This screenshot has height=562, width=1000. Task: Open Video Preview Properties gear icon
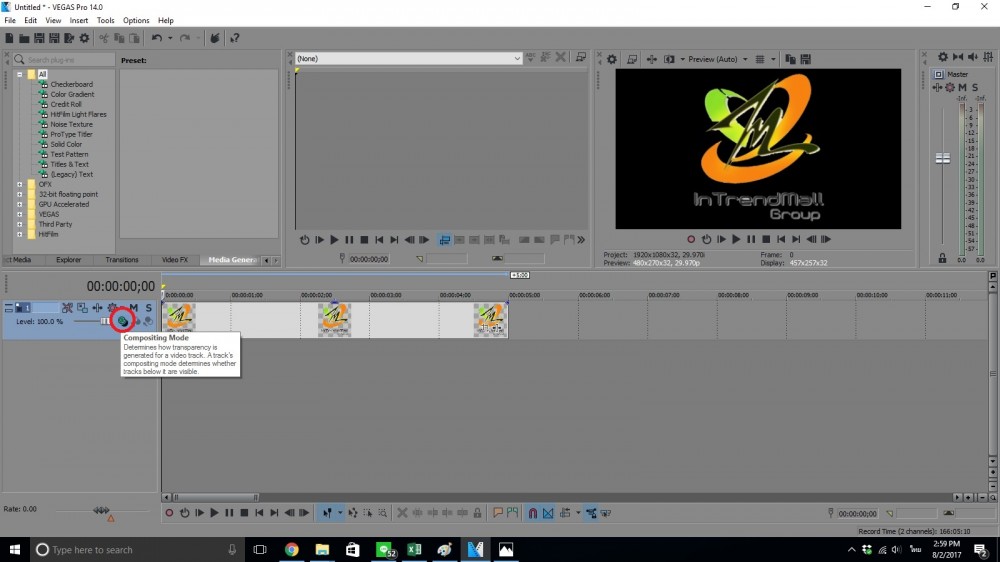coord(612,59)
